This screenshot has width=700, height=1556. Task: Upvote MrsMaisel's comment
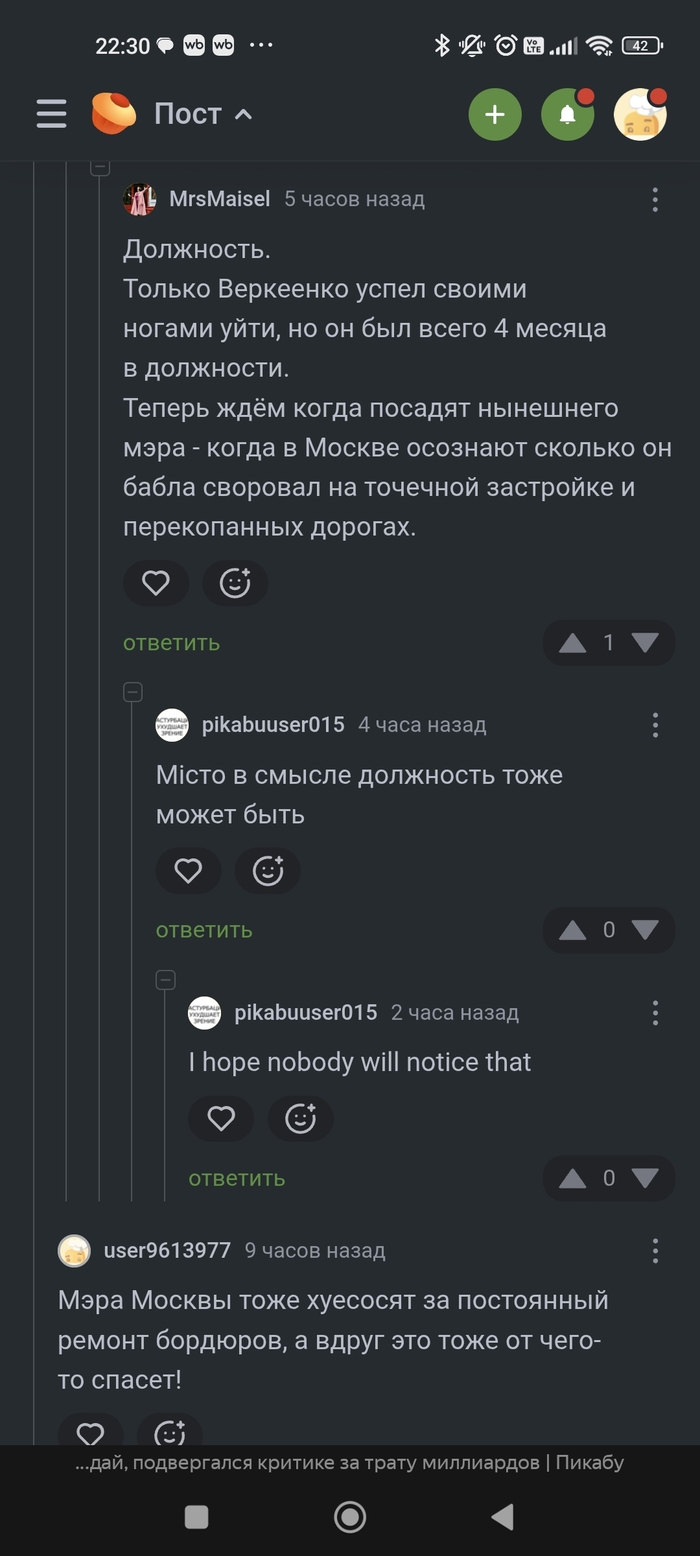point(572,643)
